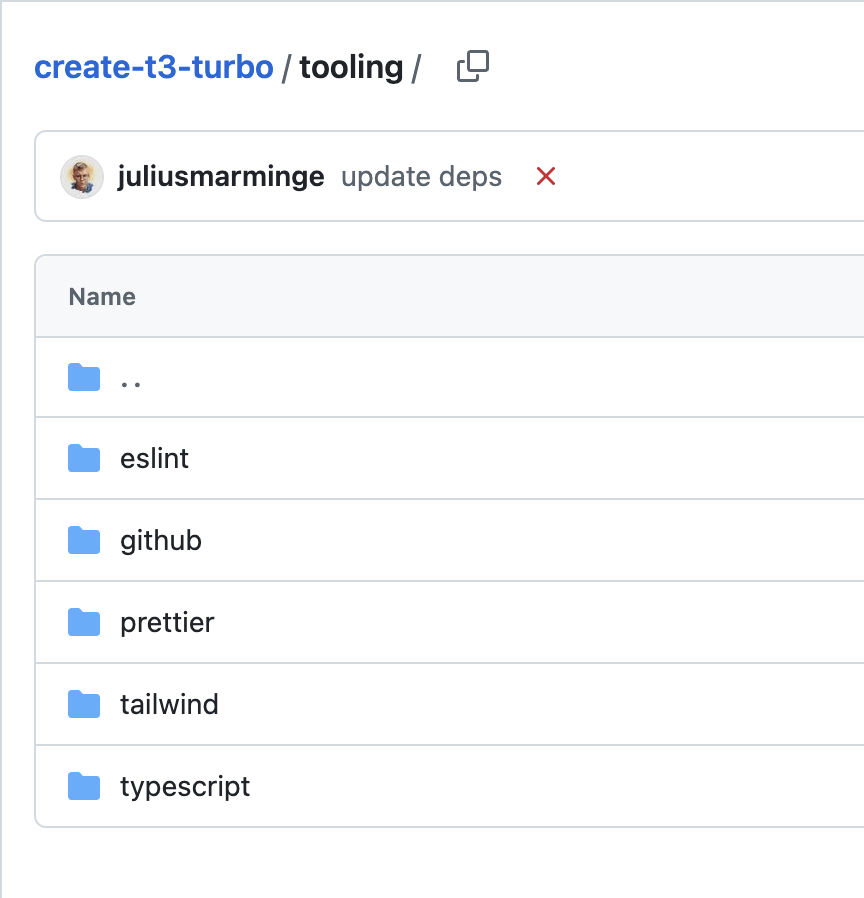Go up to parent directory ".."
Viewport: 864px width, 898px height.
click(x=131, y=384)
